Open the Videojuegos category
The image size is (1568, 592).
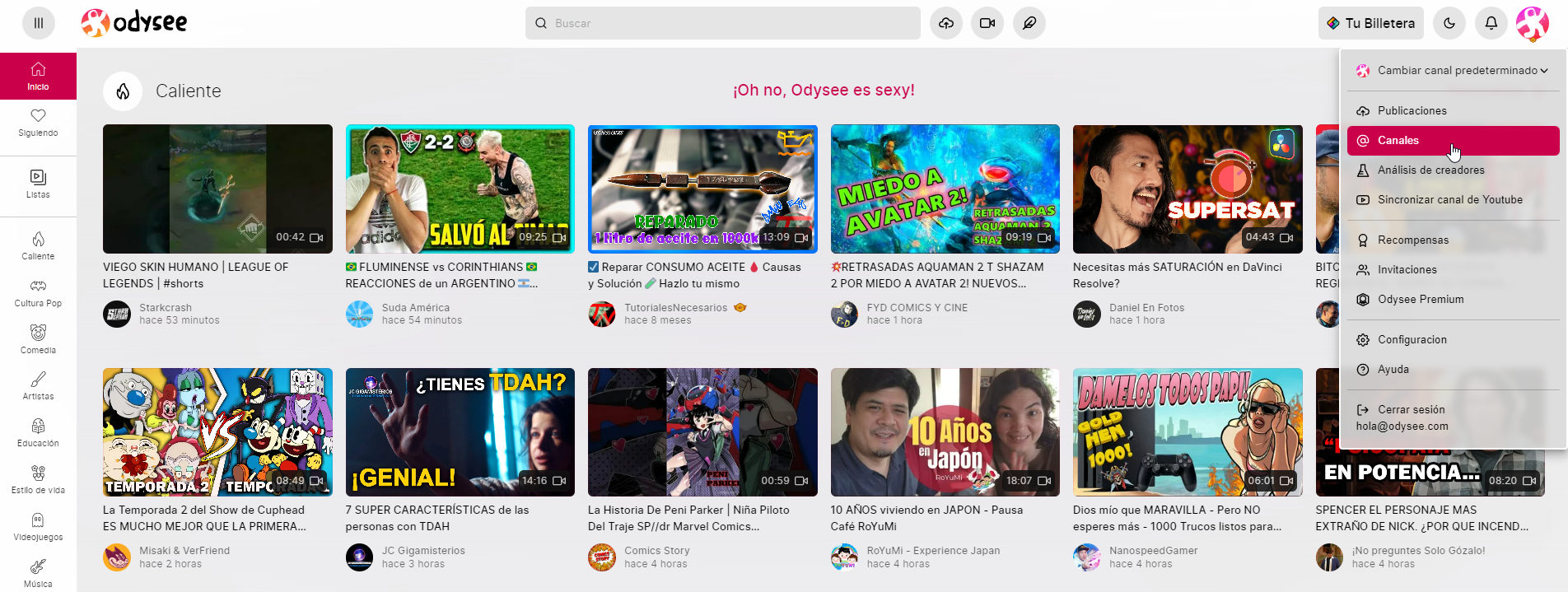pos(38,528)
